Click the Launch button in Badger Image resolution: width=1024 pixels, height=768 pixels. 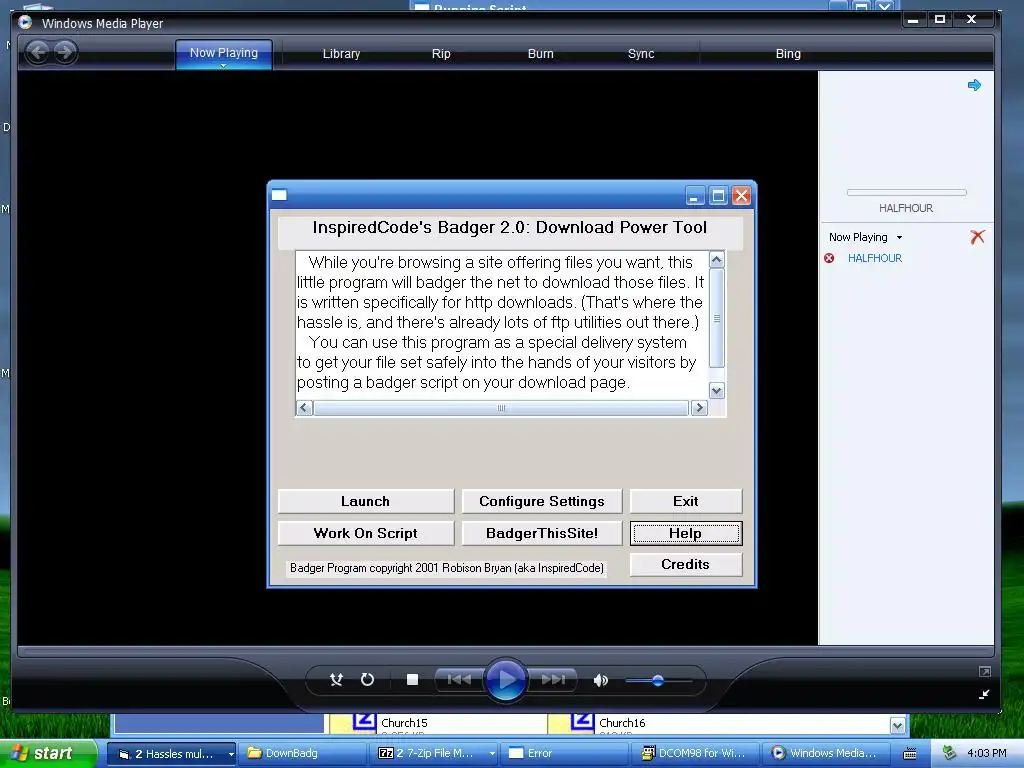point(366,502)
